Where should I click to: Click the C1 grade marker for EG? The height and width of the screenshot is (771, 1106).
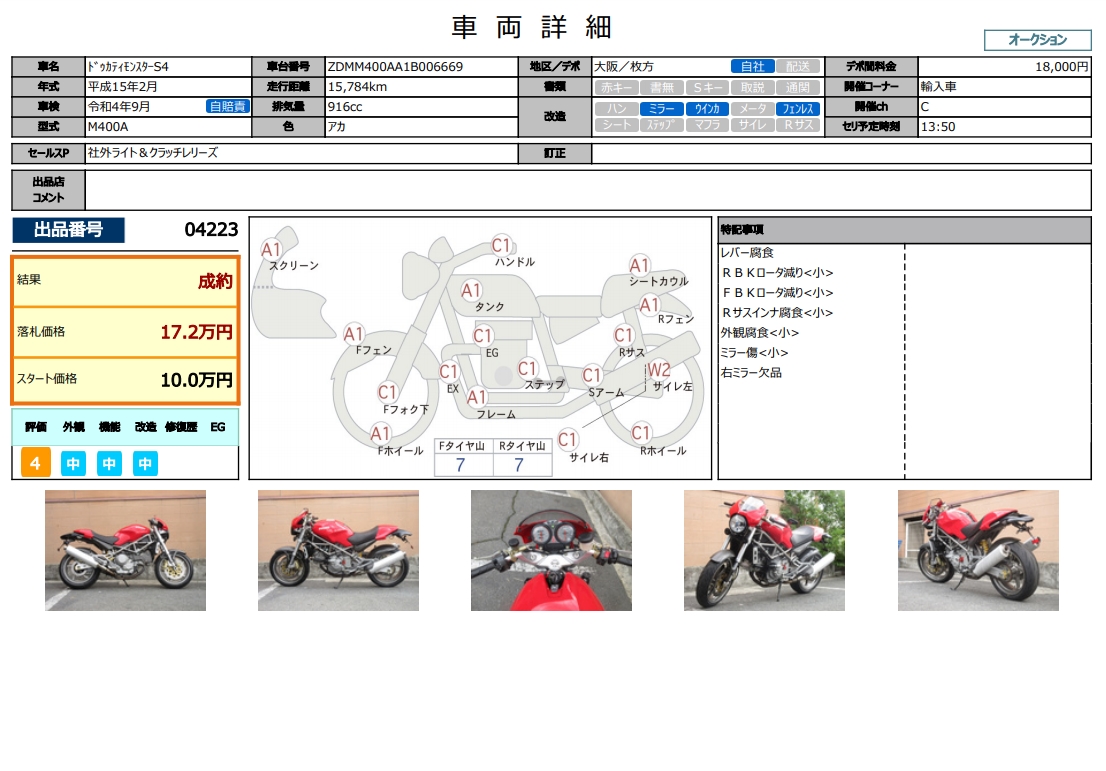point(482,336)
